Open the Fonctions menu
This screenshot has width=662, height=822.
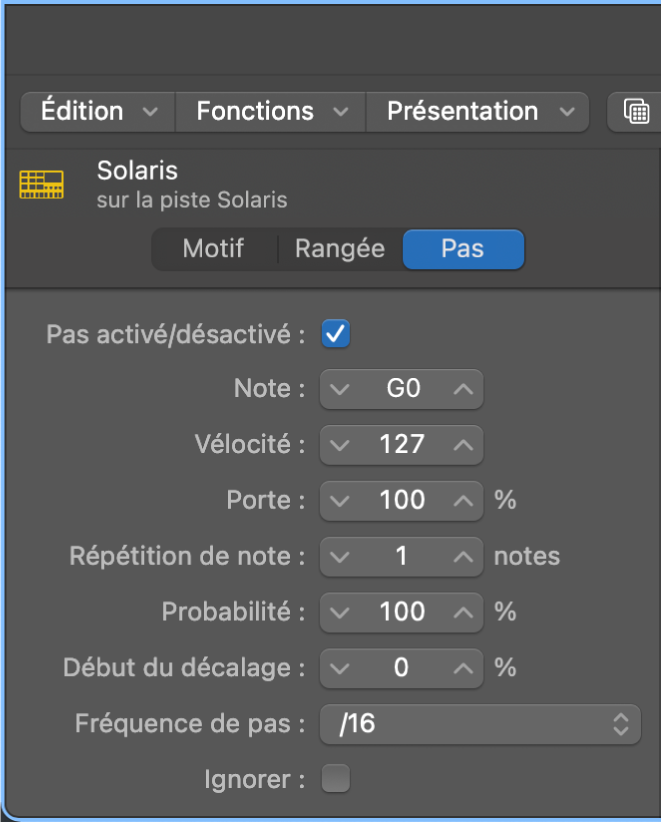point(271,111)
